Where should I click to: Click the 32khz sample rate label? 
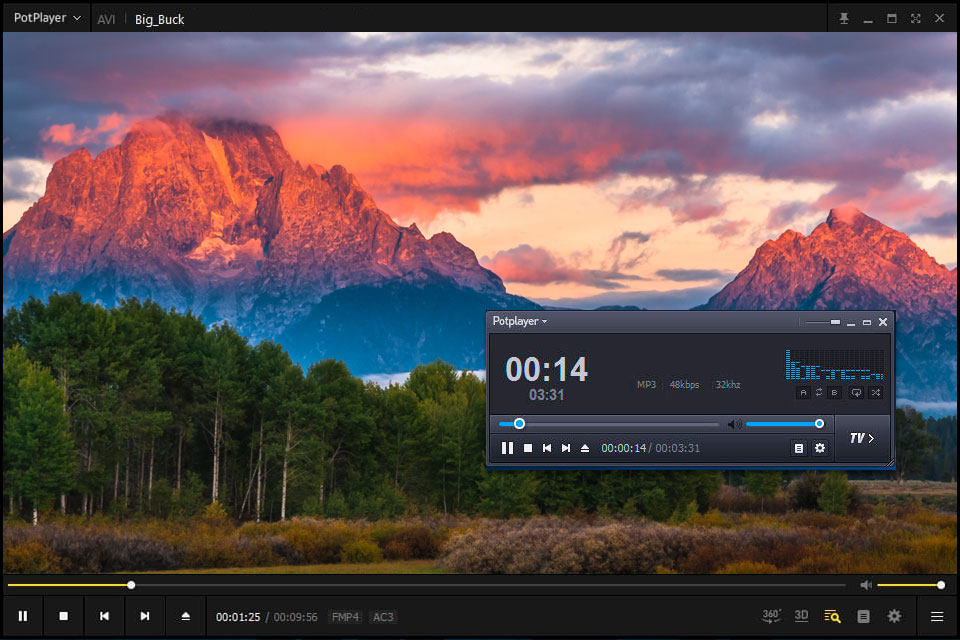728,385
